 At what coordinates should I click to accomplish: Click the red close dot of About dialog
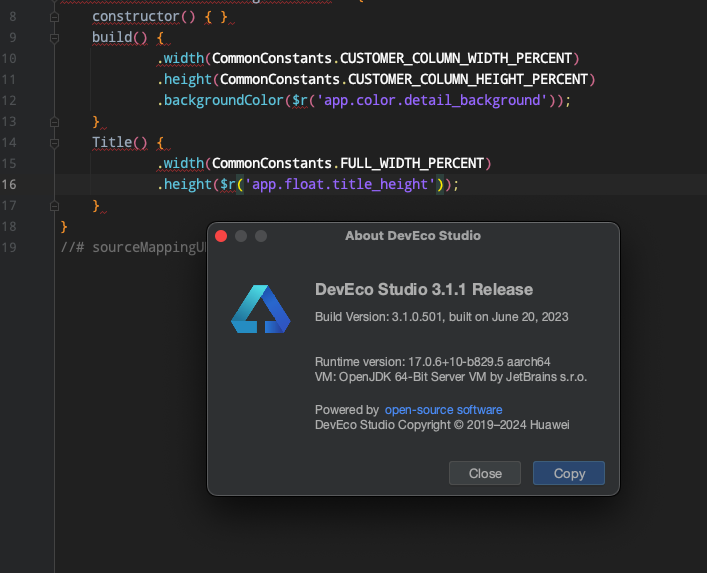(x=221, y=236)
